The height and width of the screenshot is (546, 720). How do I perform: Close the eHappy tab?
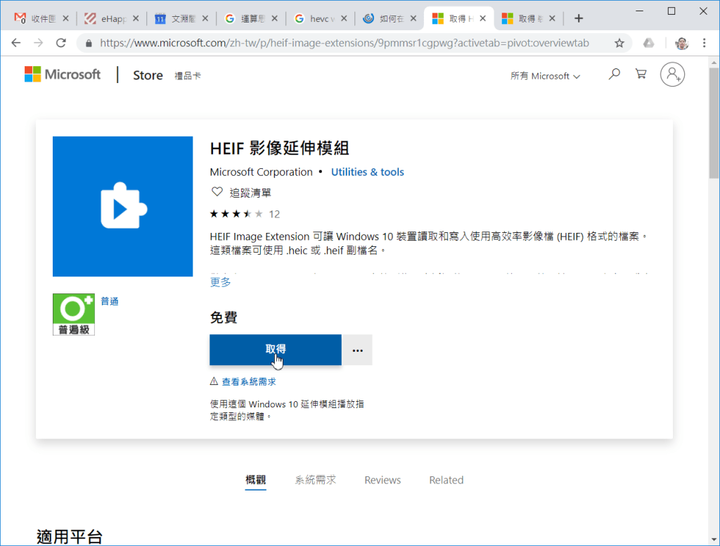click(135, 18)
